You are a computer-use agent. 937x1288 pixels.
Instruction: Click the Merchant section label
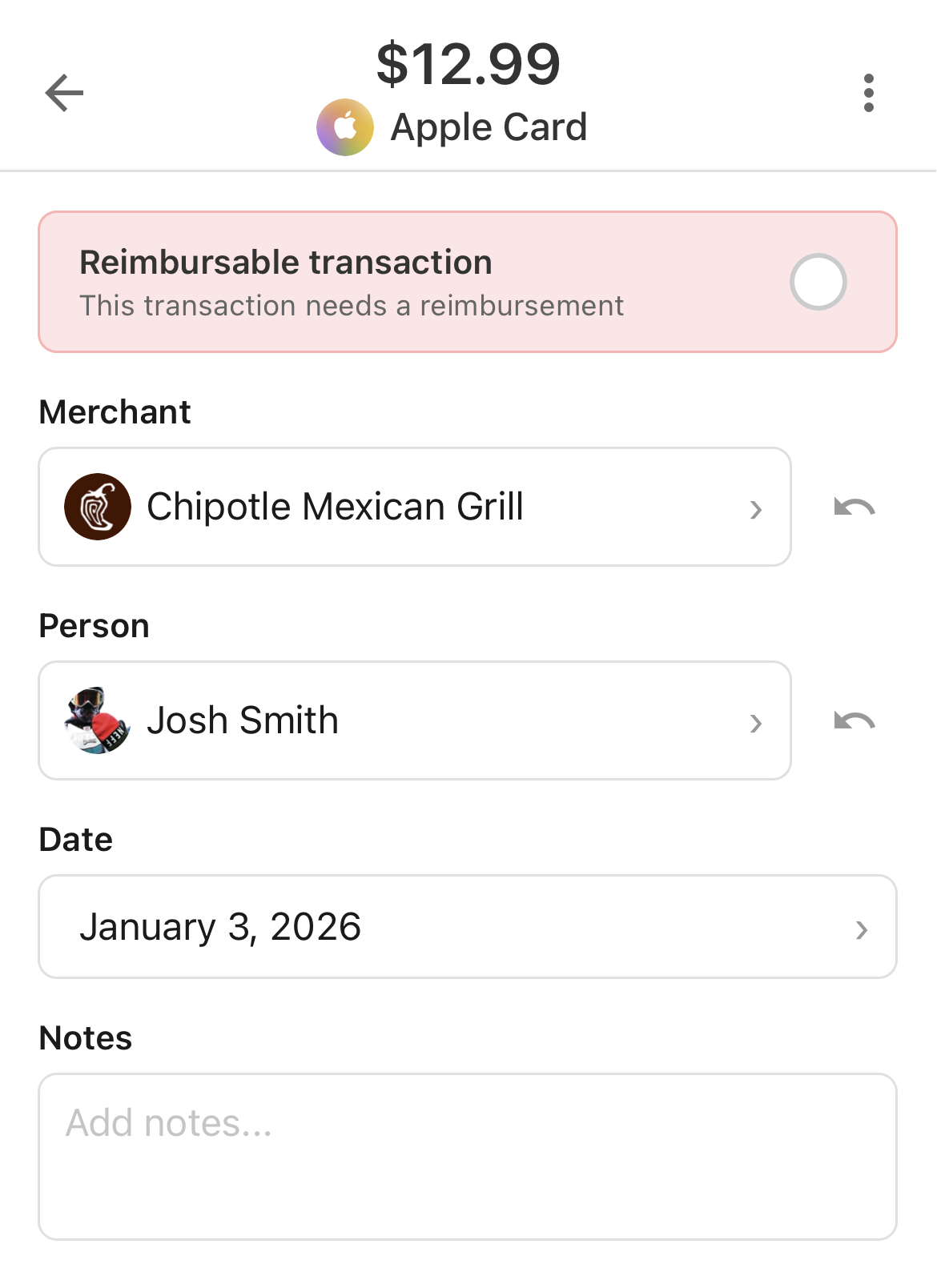point(115,412)
